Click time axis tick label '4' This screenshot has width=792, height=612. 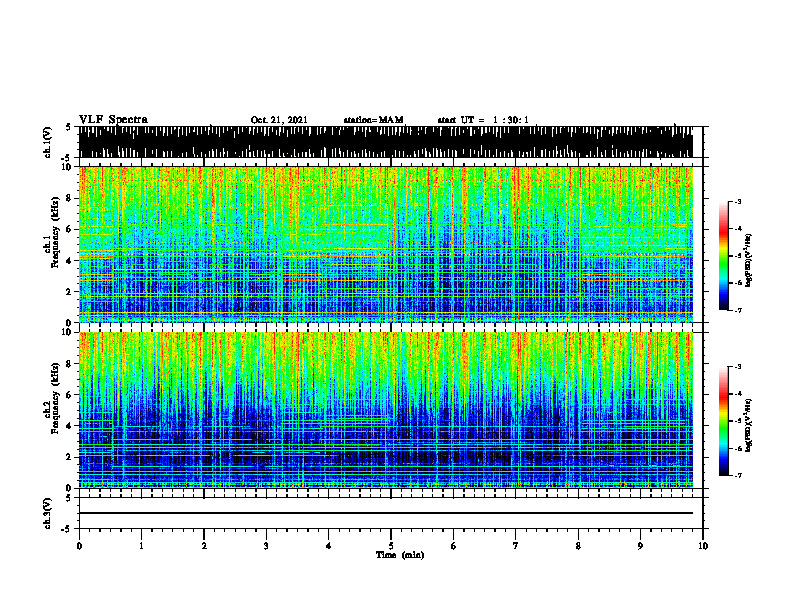329,546
